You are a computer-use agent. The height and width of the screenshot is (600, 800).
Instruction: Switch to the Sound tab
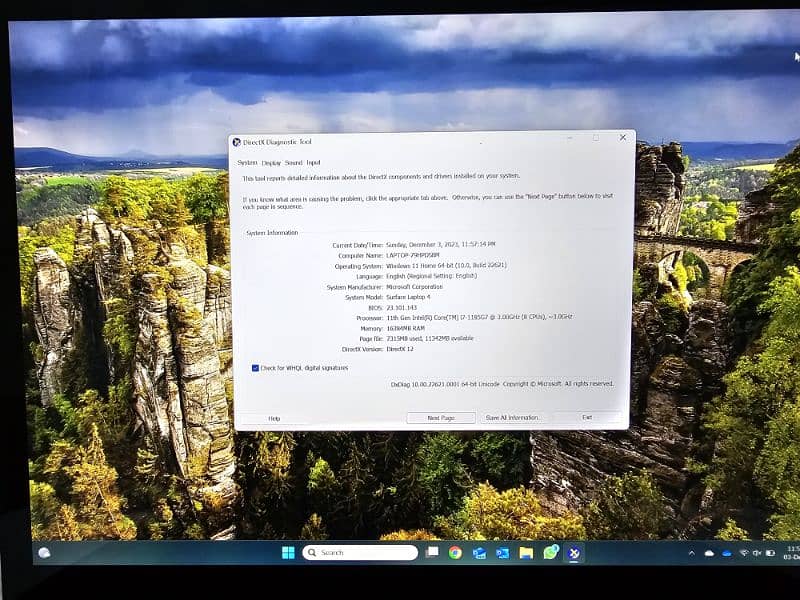294,162
